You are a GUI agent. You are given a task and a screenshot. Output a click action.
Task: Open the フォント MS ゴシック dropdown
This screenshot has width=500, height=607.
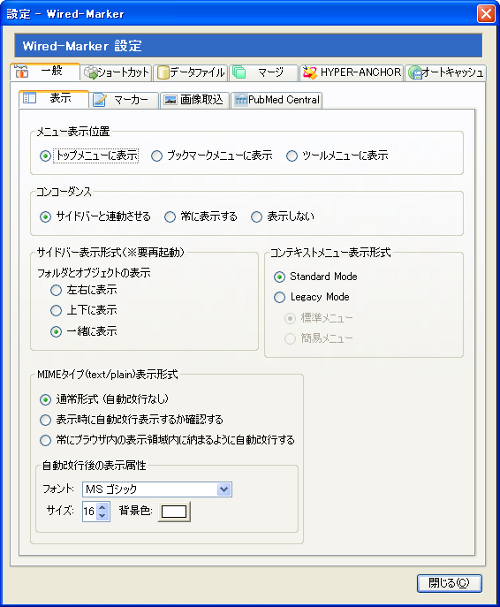click(x=157, y=489)
